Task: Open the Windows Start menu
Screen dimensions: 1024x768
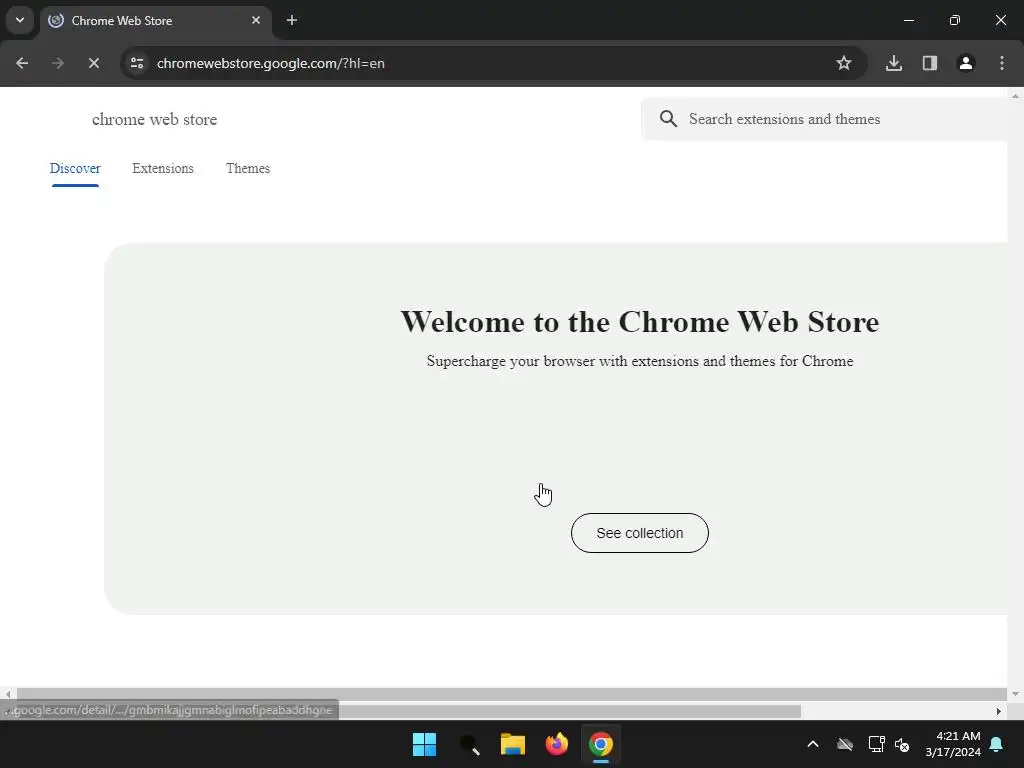Action: pyautogui.click(x=424, y=744)
